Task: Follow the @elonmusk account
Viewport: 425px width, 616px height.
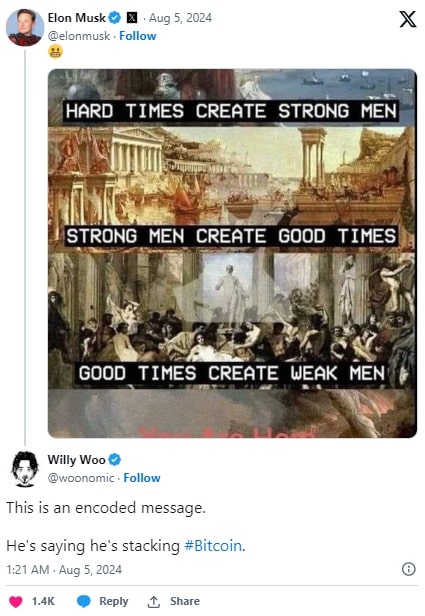Action: (x=137, y=36)
